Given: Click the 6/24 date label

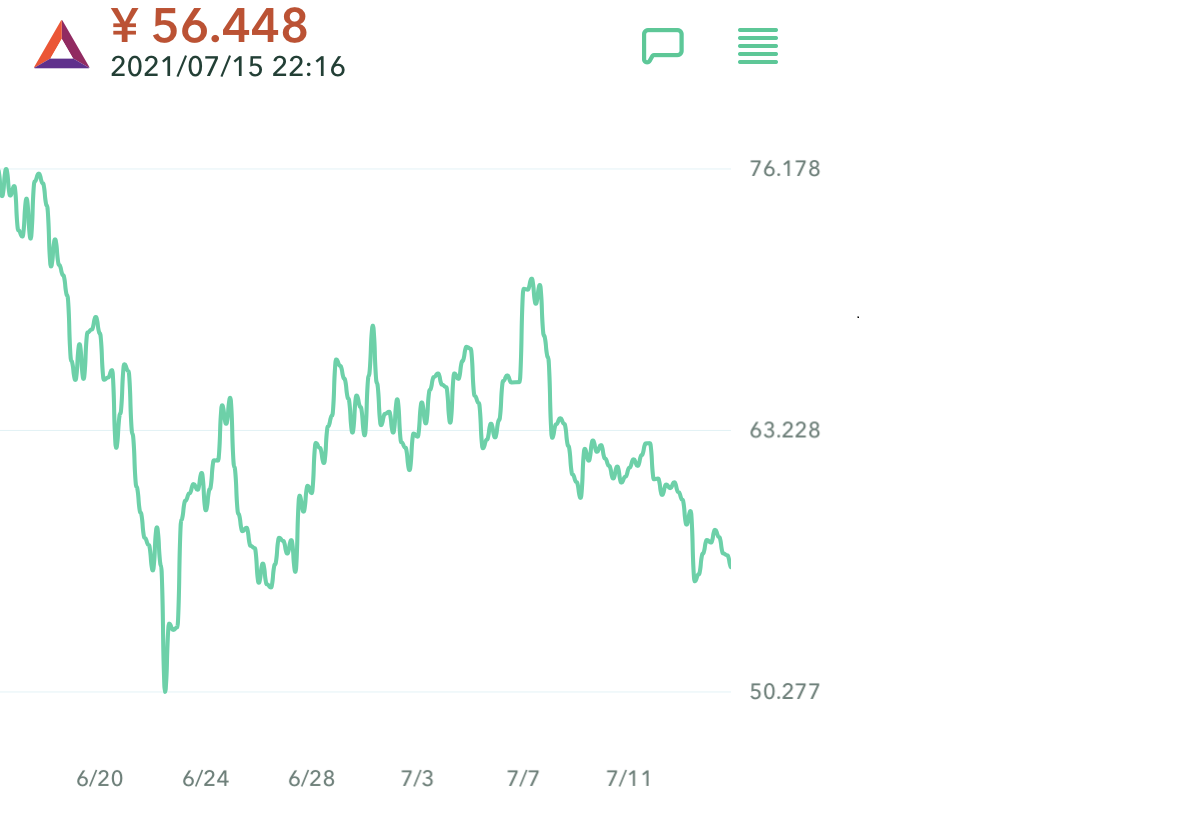Looking at the screenshot, I should coord(205,779).
